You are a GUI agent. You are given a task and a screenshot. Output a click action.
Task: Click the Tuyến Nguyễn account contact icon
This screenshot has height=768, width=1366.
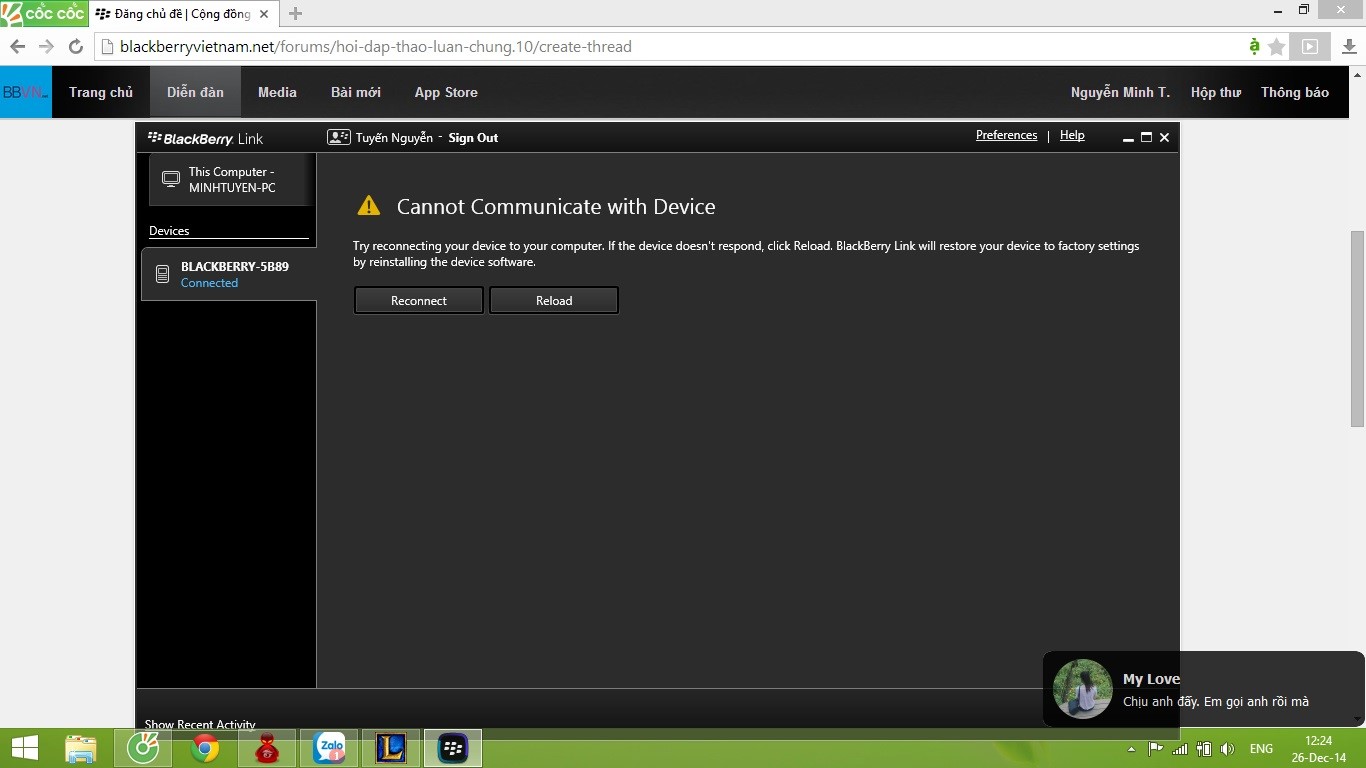click(x=339, y=138)
